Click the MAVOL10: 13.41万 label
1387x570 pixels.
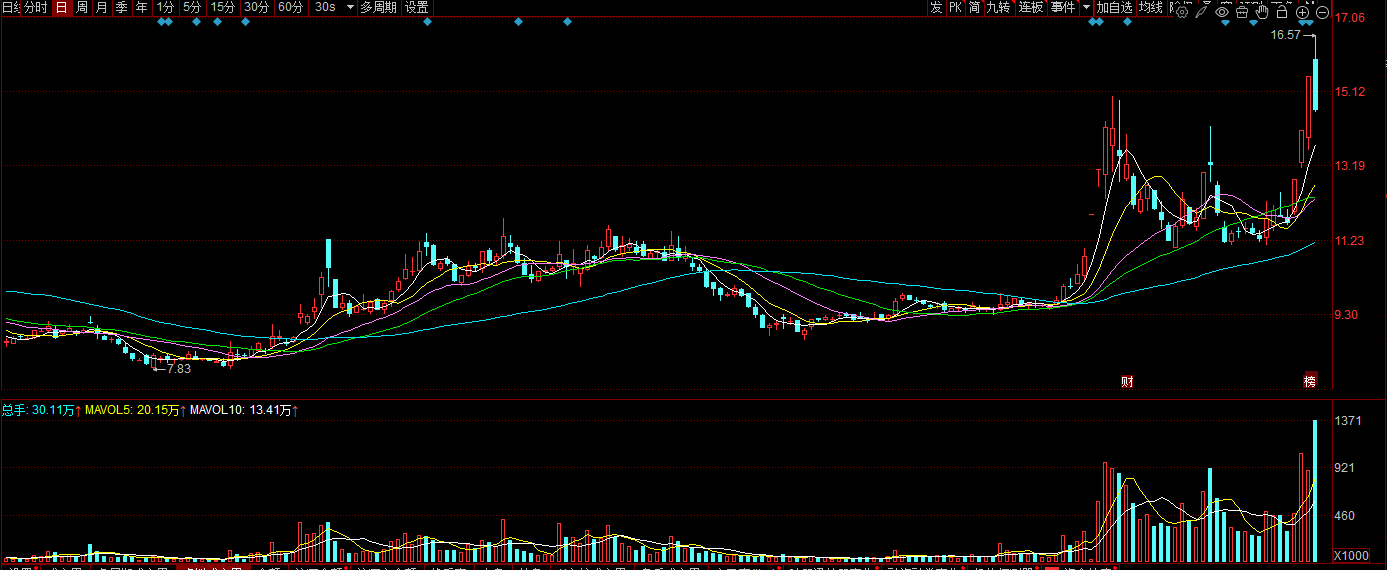241,410
